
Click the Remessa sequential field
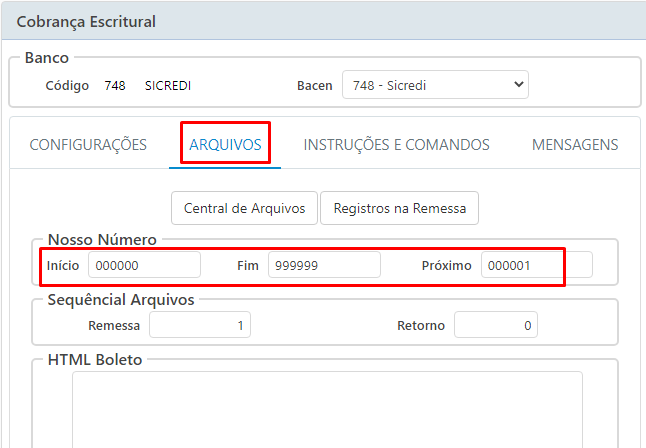click(200, 325)
